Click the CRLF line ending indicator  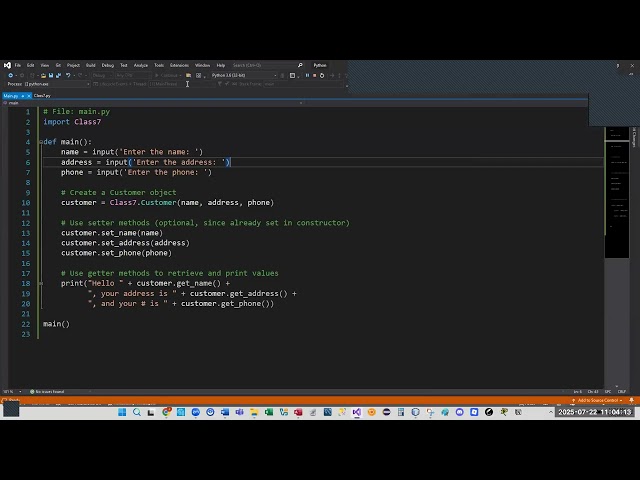click(x=622, y=392)
